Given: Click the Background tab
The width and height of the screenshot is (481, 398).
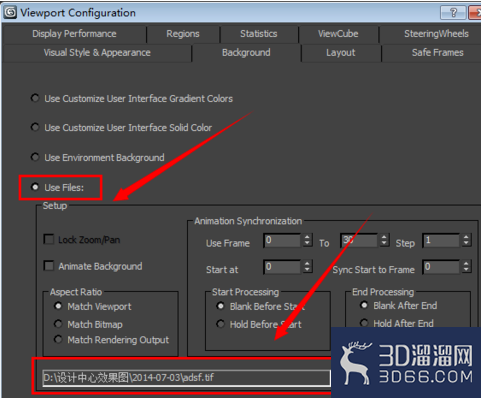Looking at the screenshot, I should [x=246, y=53].
